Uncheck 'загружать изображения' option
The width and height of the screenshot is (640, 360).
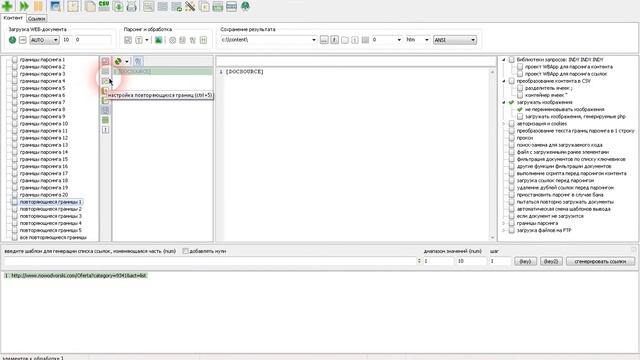pyautogui.click(x=511, y=102)
